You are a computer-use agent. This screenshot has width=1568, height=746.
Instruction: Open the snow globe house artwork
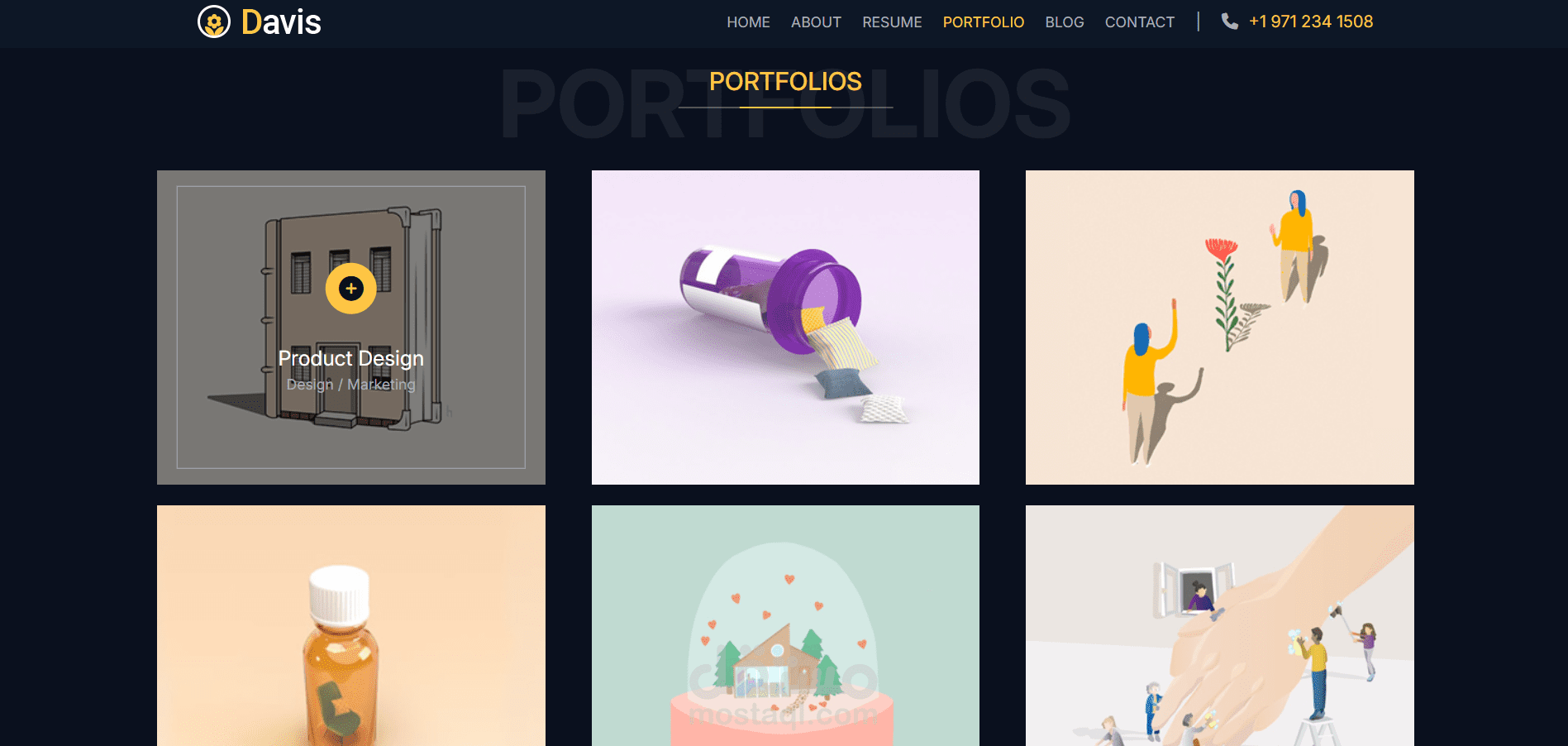tap(785, 626)
